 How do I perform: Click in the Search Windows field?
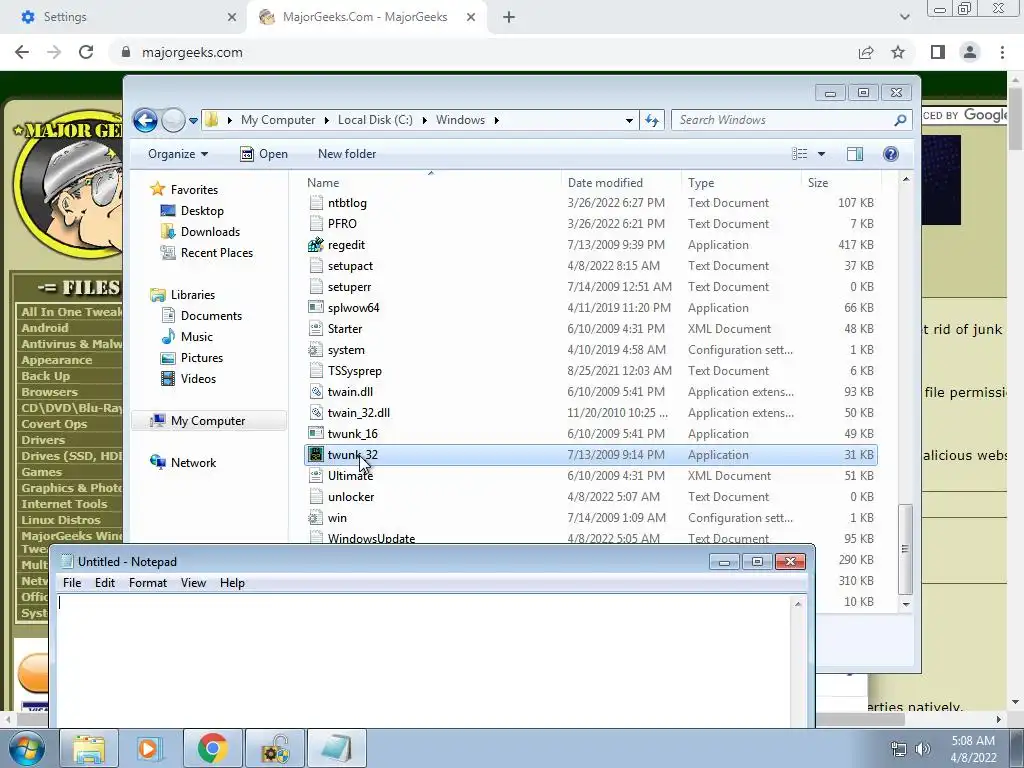(784, 120)
